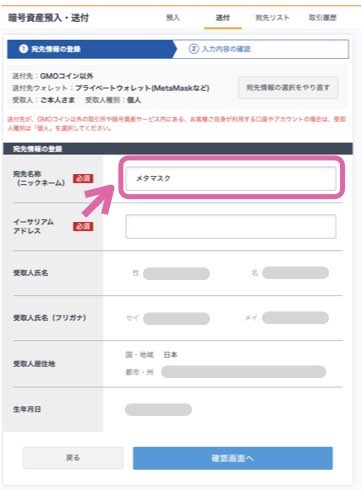Click the 戻る back button
The image size is (361, 490).
pos(73,458)
